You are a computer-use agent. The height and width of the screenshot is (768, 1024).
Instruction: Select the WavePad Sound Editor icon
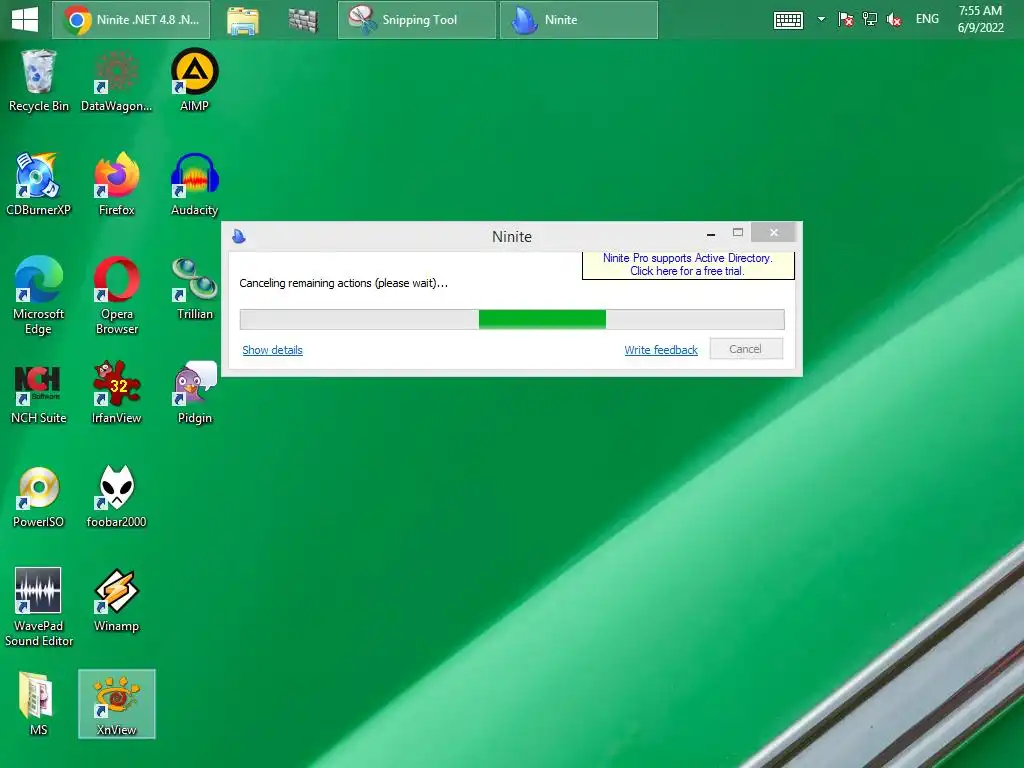[39, 607]
